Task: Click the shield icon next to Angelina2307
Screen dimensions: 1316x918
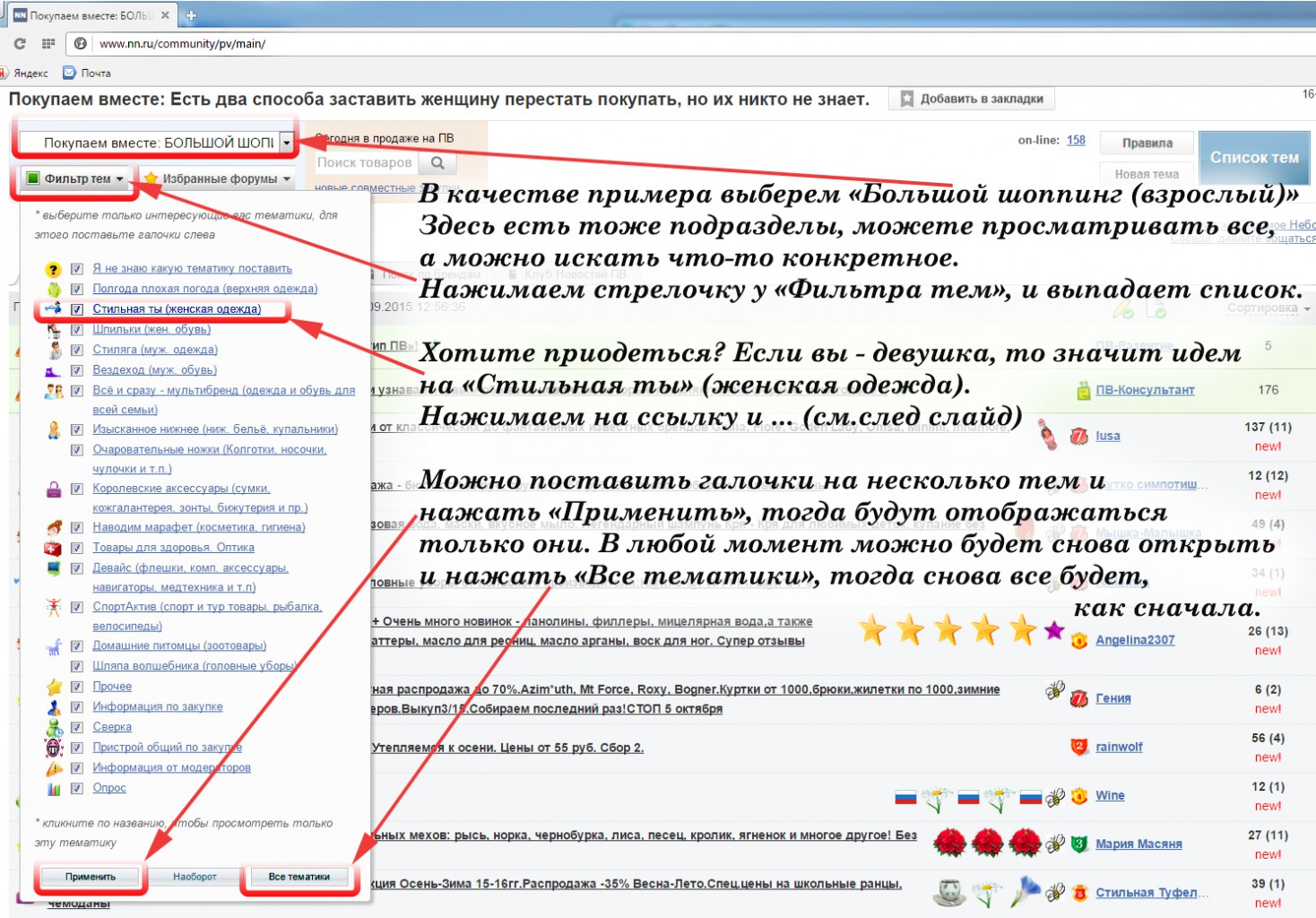Action: click(1079, 640)
